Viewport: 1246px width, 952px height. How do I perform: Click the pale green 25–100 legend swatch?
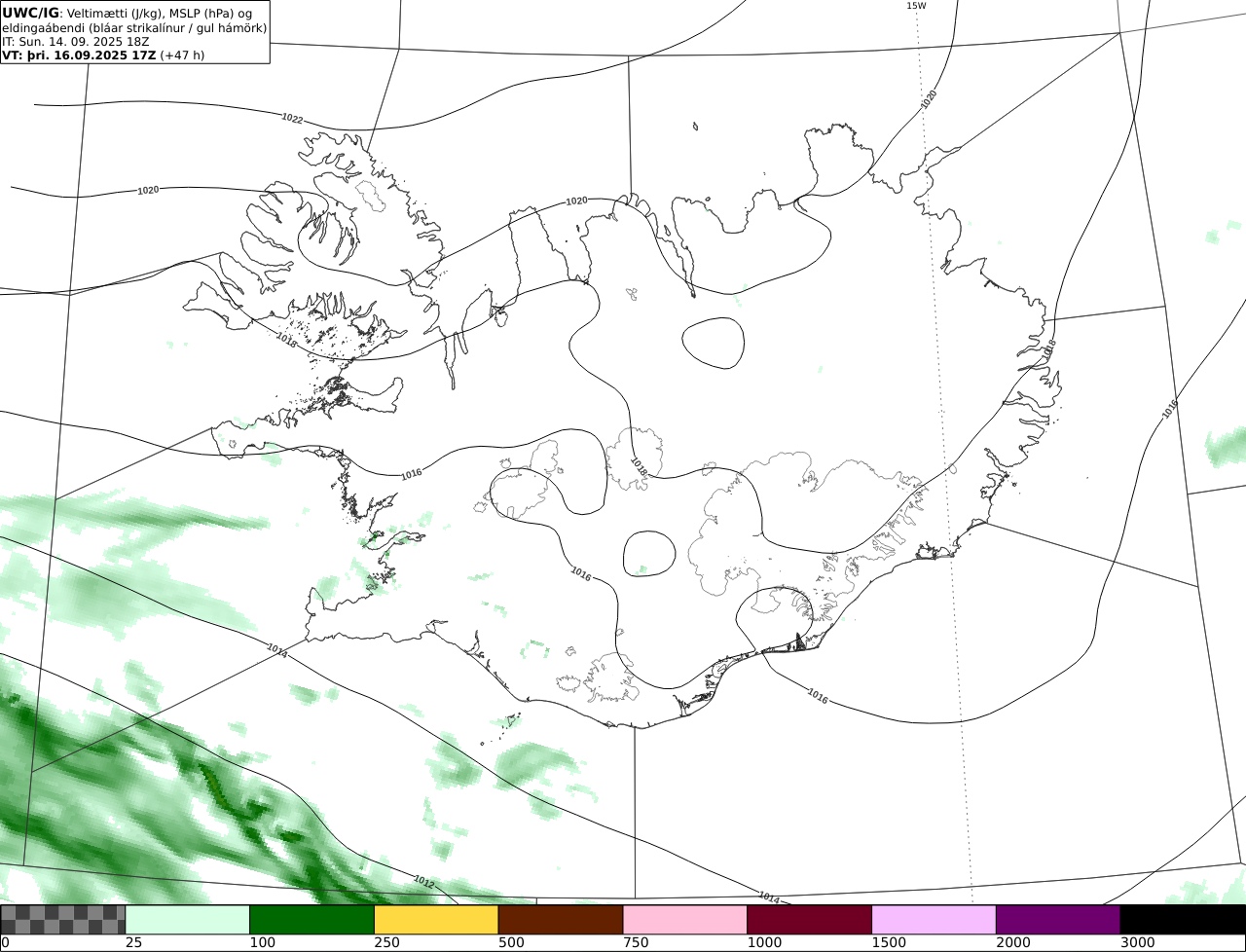(x=188, y=920)
